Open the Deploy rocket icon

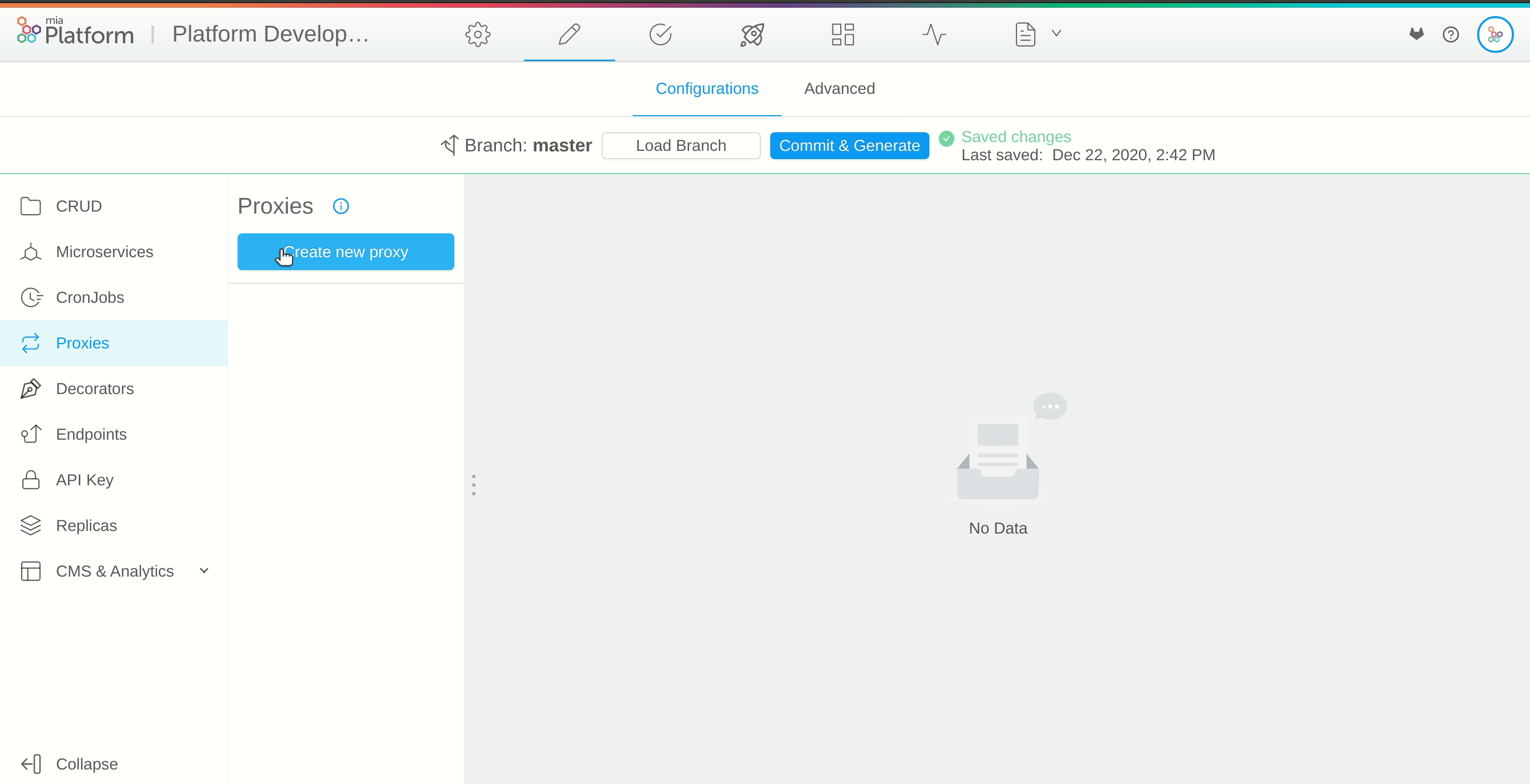(x=751, y=34)
